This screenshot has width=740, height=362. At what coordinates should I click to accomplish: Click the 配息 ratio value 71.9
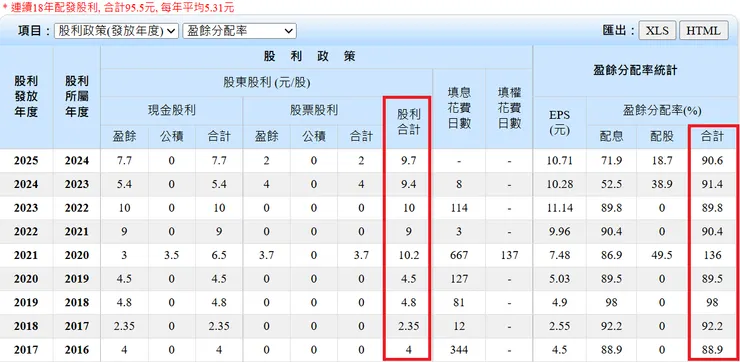612,161
